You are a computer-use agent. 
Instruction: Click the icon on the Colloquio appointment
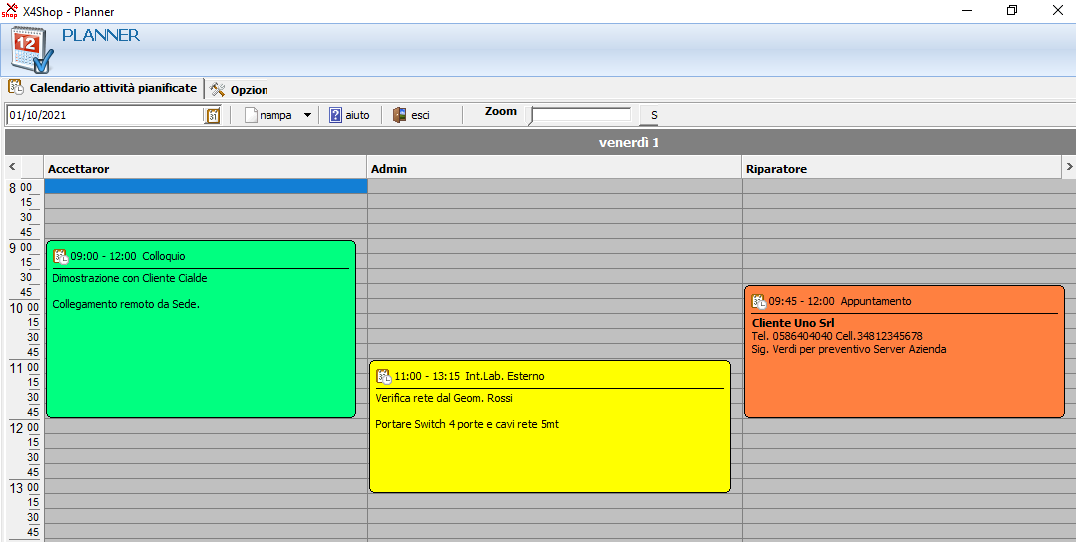point(60,256)
